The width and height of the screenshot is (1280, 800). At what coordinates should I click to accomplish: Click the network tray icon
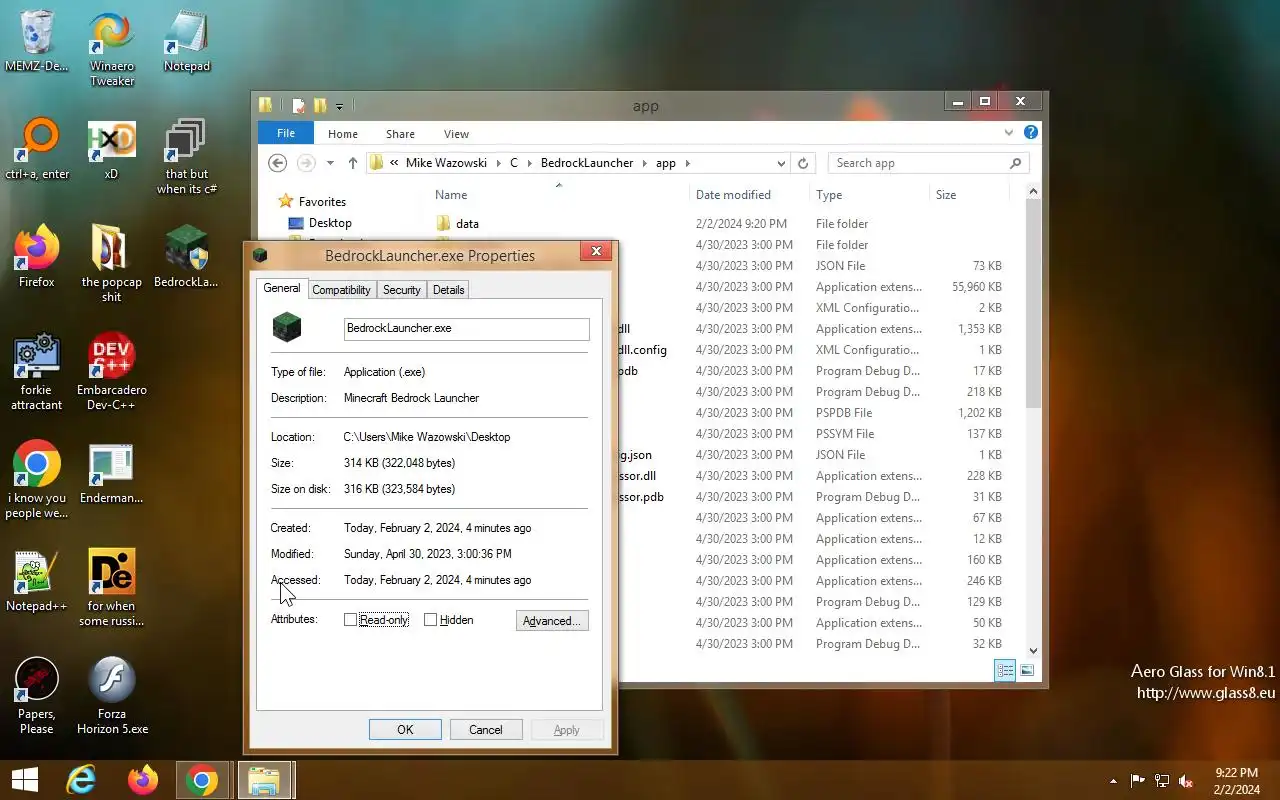point(1162,781)
